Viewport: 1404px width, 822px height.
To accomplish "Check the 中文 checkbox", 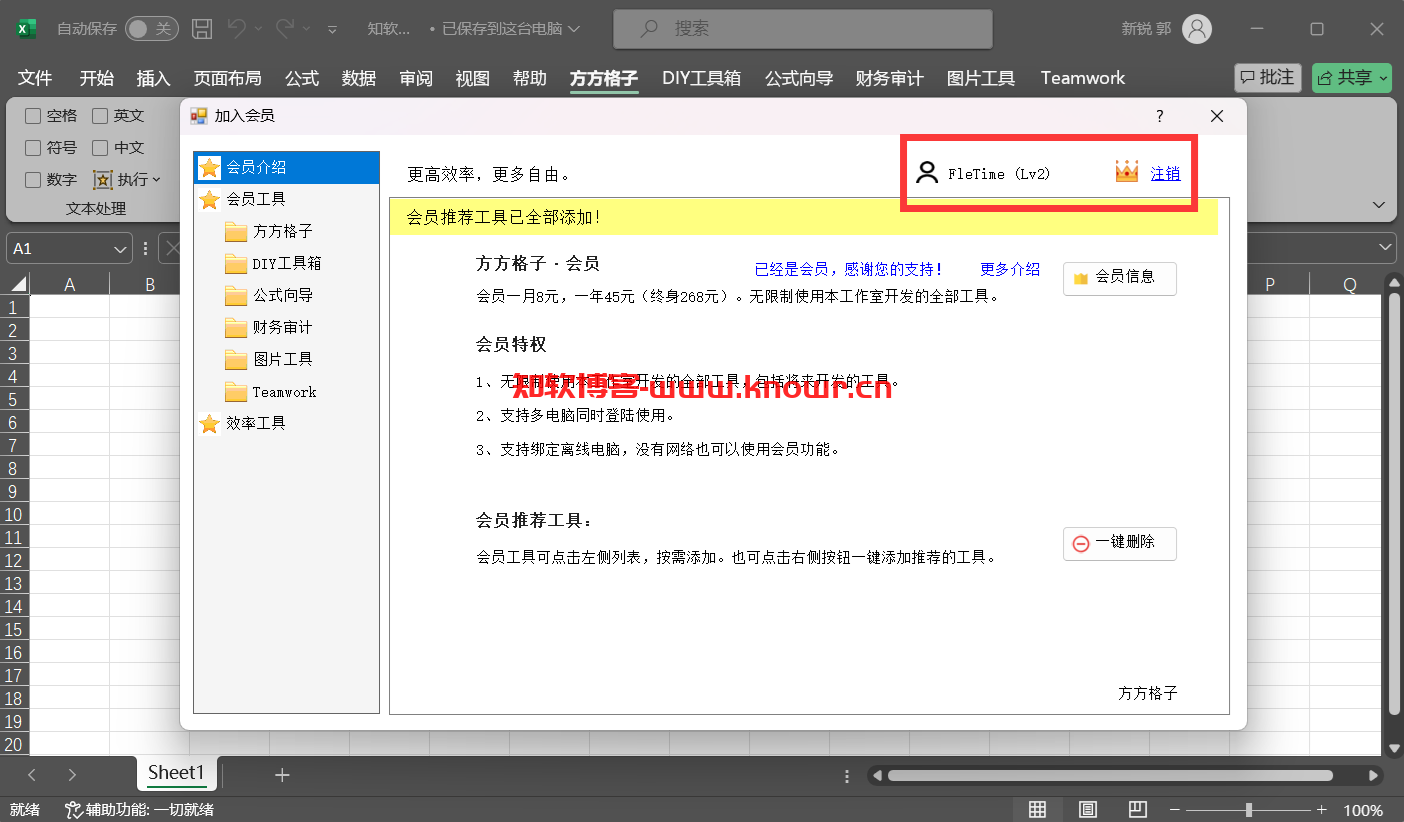I will click(100, 148).
